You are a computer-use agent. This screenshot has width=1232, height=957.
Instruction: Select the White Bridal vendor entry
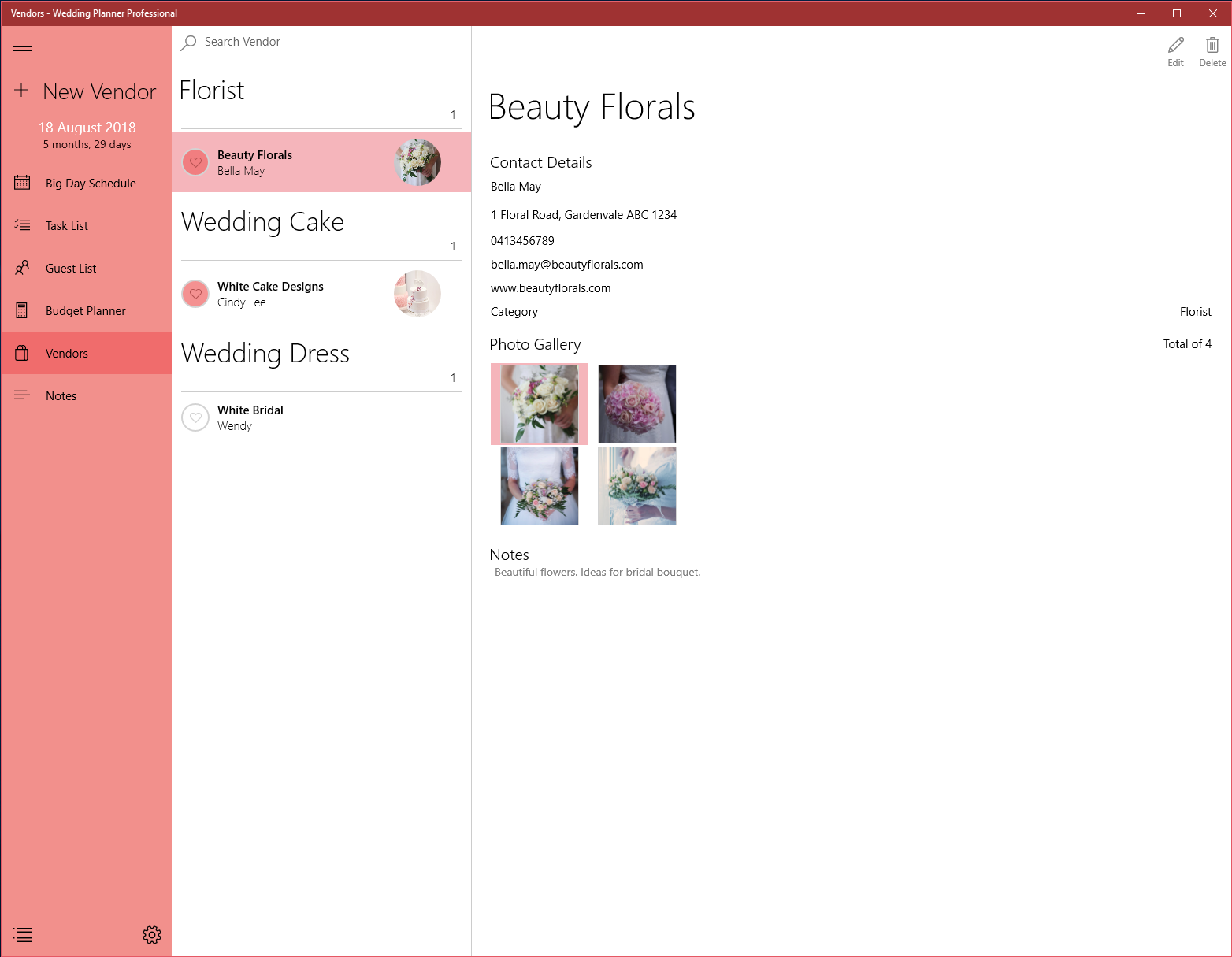click(321, 417)
